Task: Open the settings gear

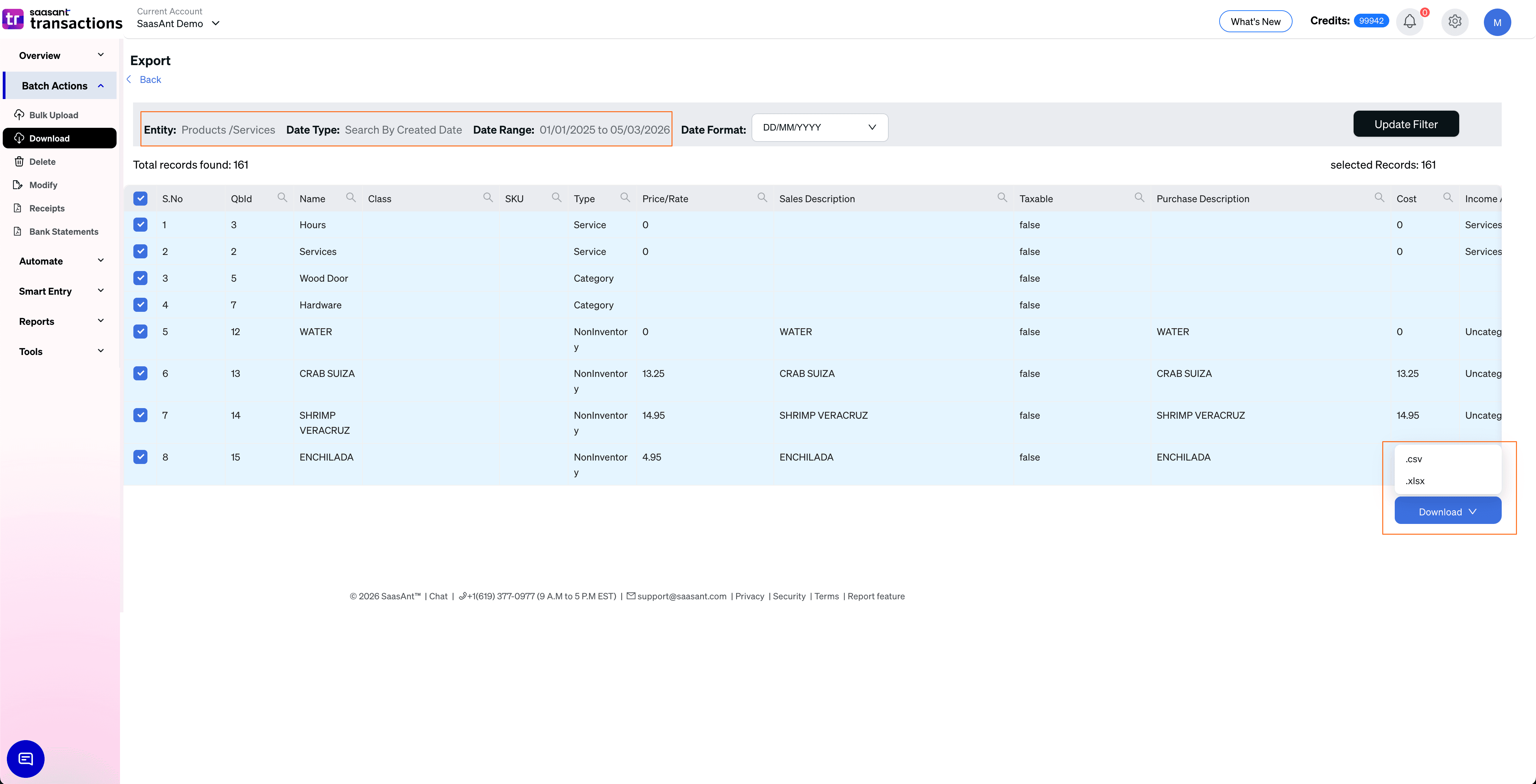Action: click(1454, 22)
